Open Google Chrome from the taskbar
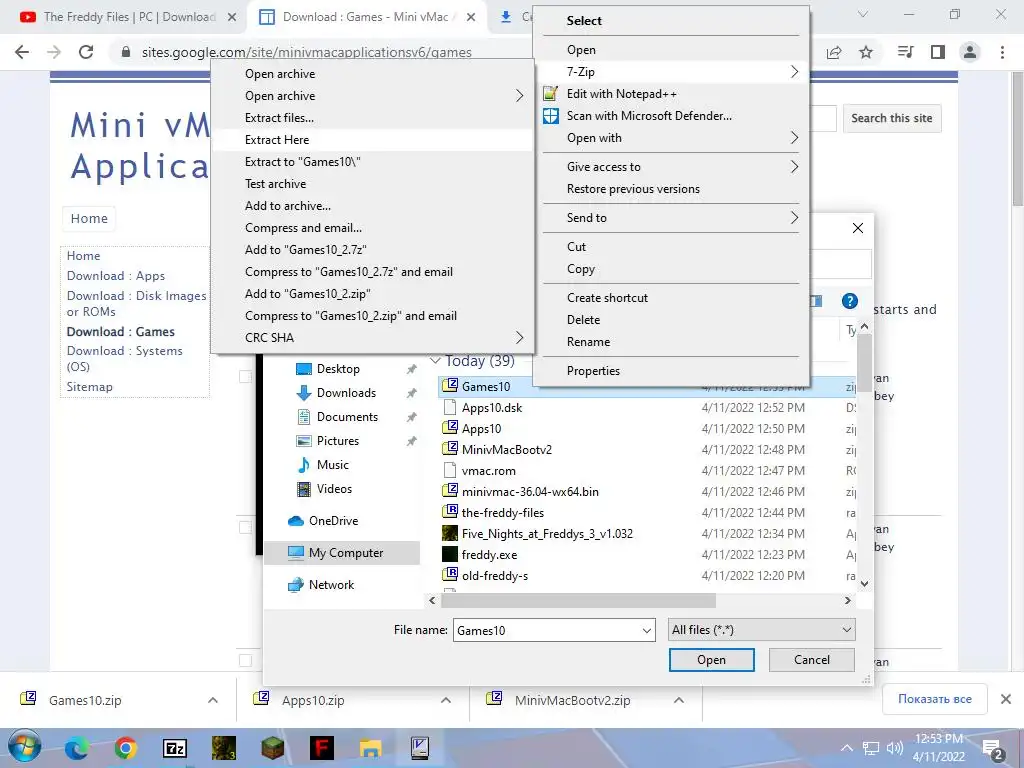 pyautogui.click(x=125, y=748)
